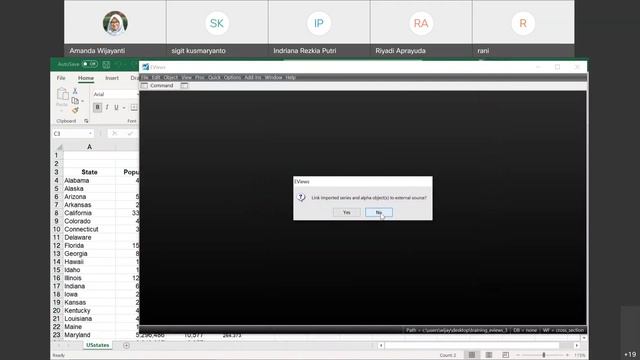Screen dimensions: 640x360
Task: Open Clipboard dialog launcher
Action: 86,121
